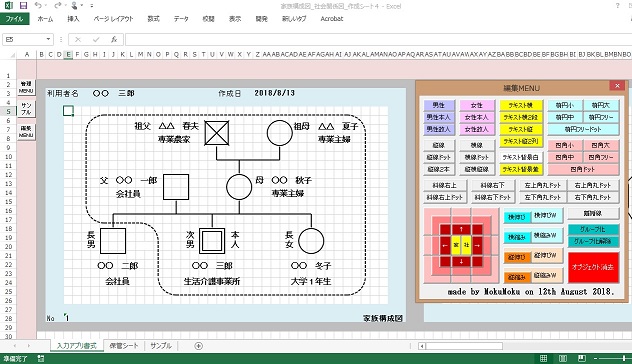Screen dimensions: 632x364
Task: Click the 管理MENU button on the sheet
Action: 26,87
